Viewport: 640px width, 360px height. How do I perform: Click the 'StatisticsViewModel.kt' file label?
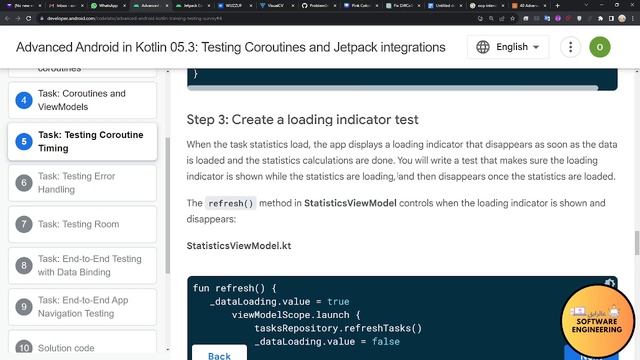[x=239, y=246]
